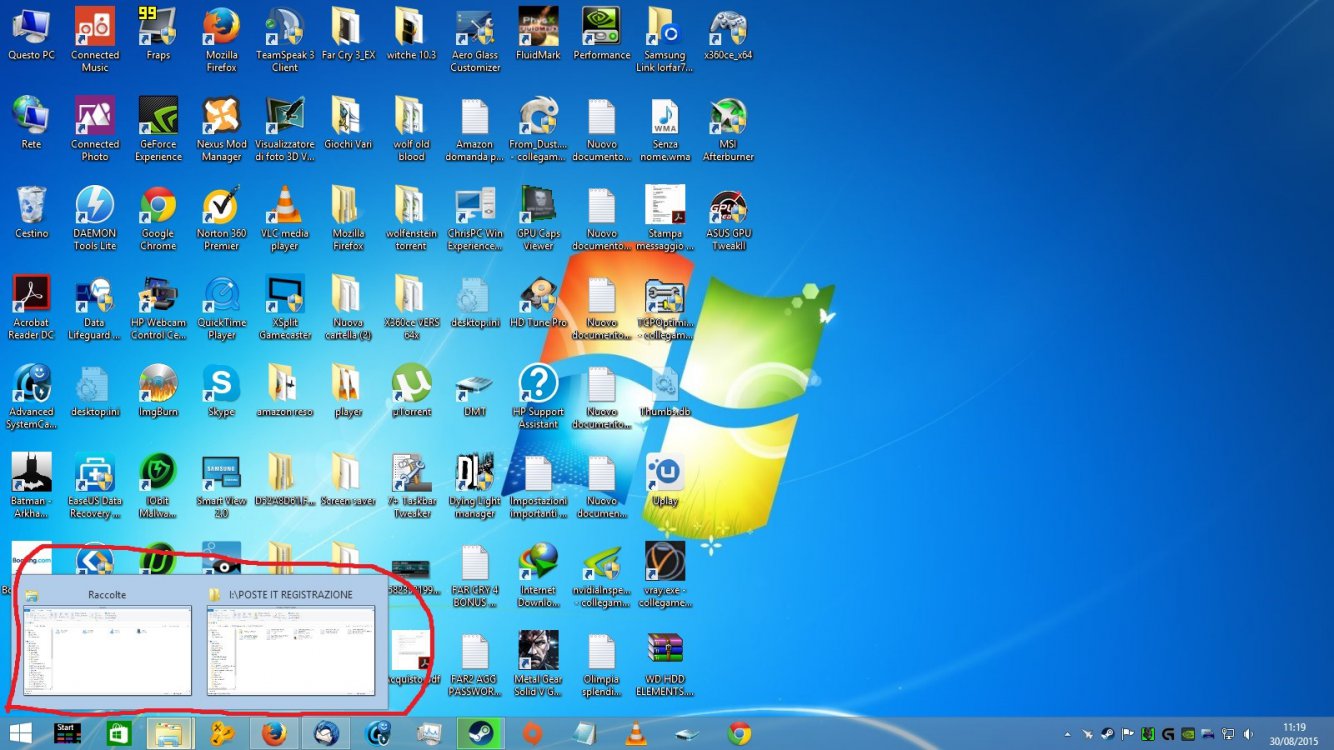Launch Fraps from the desktop
The height and width of the screenshot is (750, 1334).
pos(158,34)
